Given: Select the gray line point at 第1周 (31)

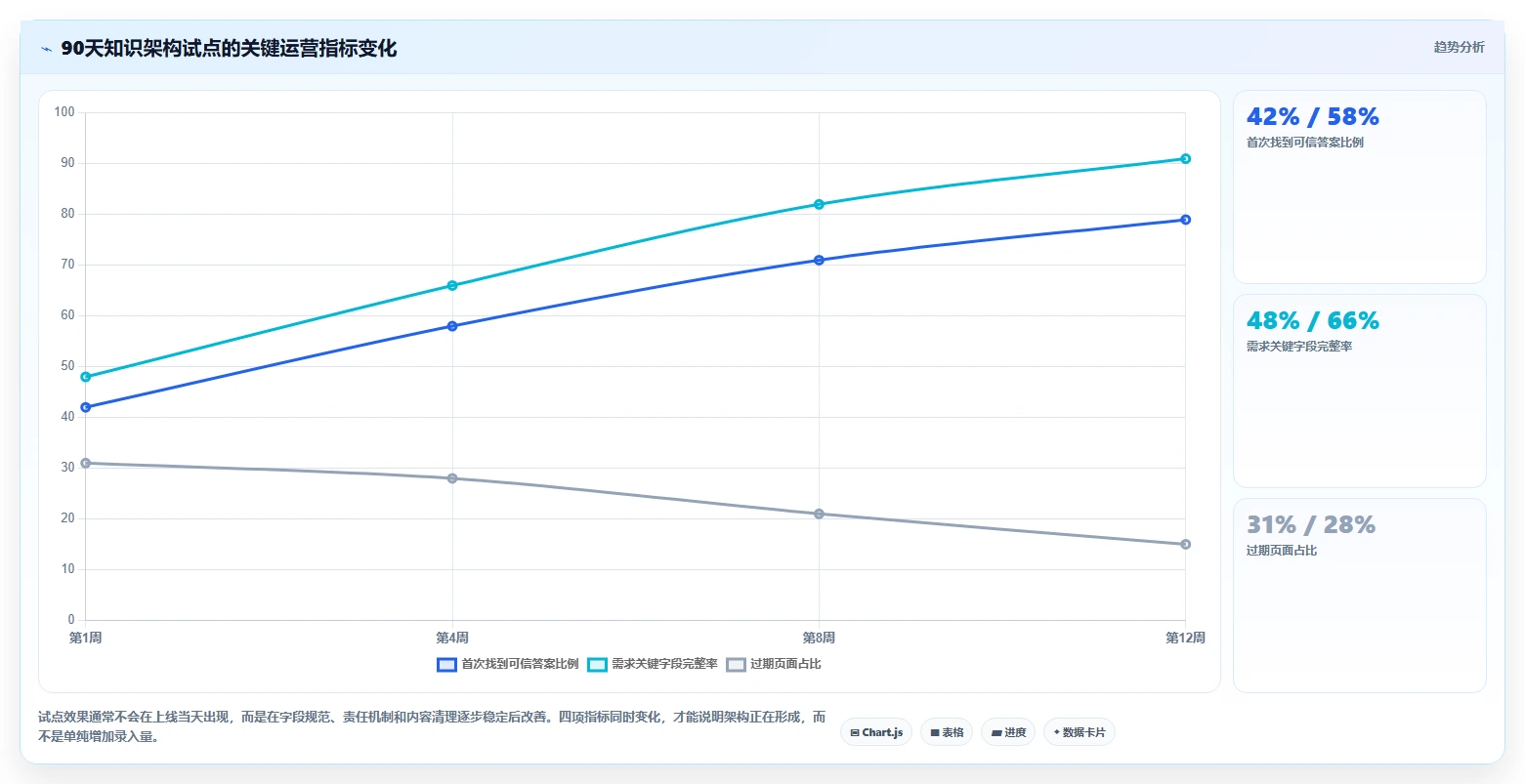Looking at the screenshot, I should 86,463.
